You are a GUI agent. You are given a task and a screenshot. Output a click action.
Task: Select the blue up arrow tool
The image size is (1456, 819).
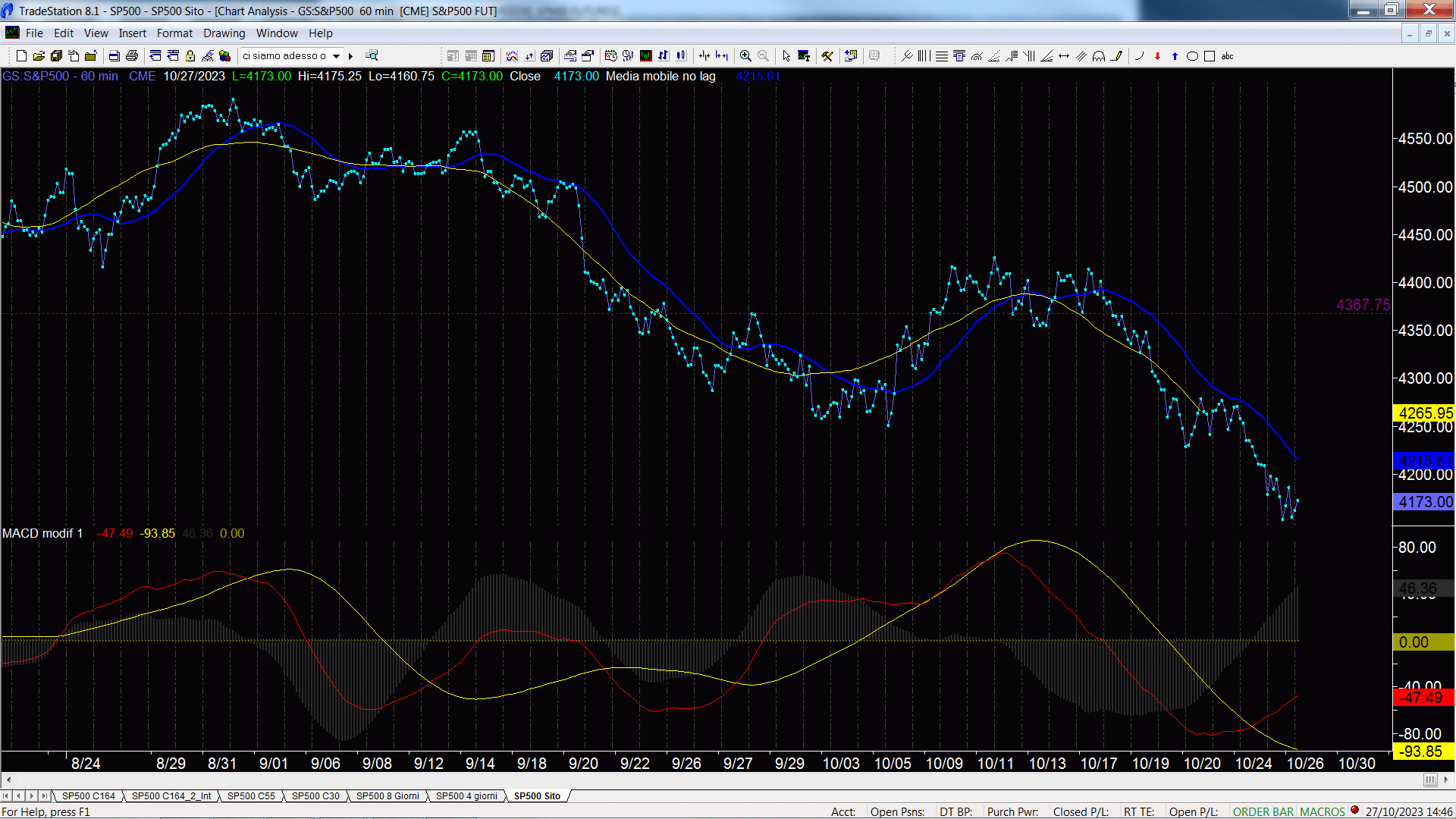click(x=1175, y=56)
